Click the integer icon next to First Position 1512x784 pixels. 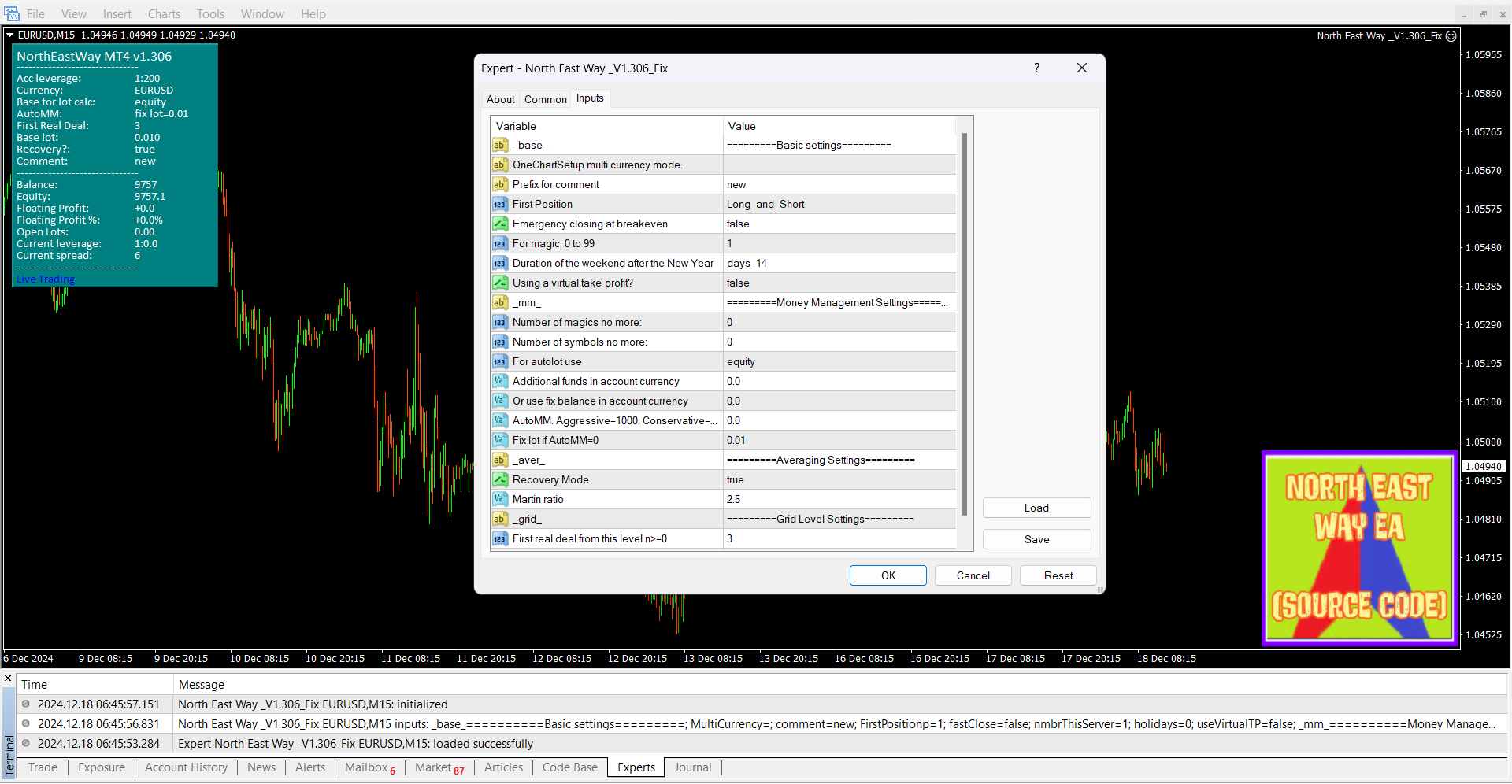click(499, 205)
